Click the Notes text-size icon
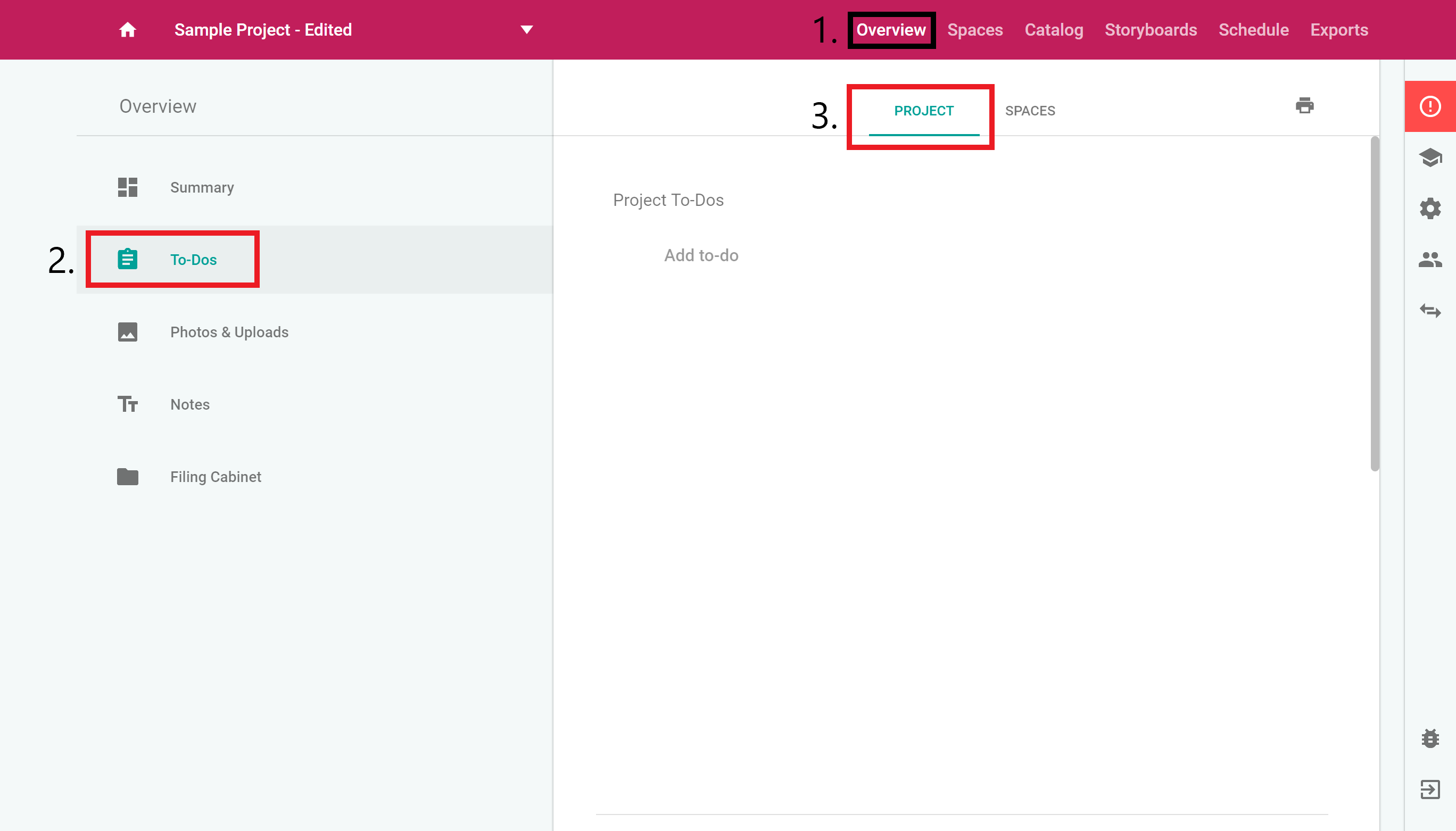 (x=127, y=404)
